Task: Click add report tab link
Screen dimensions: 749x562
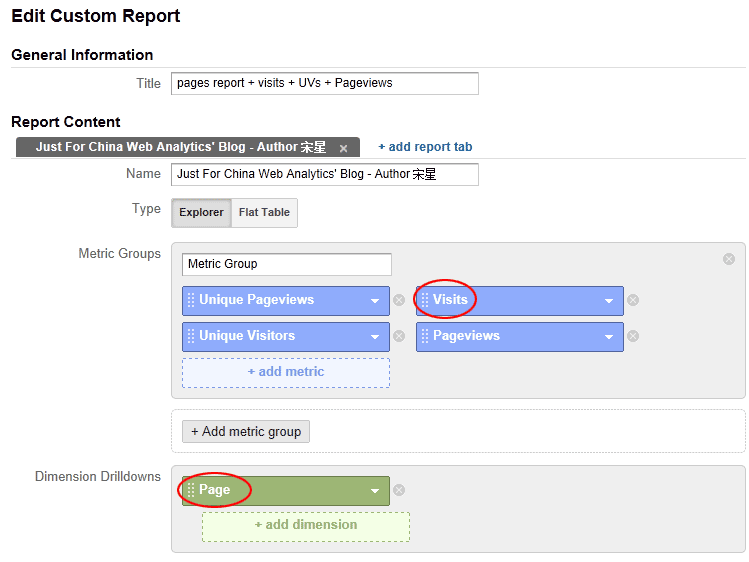Action: (425, 147)
